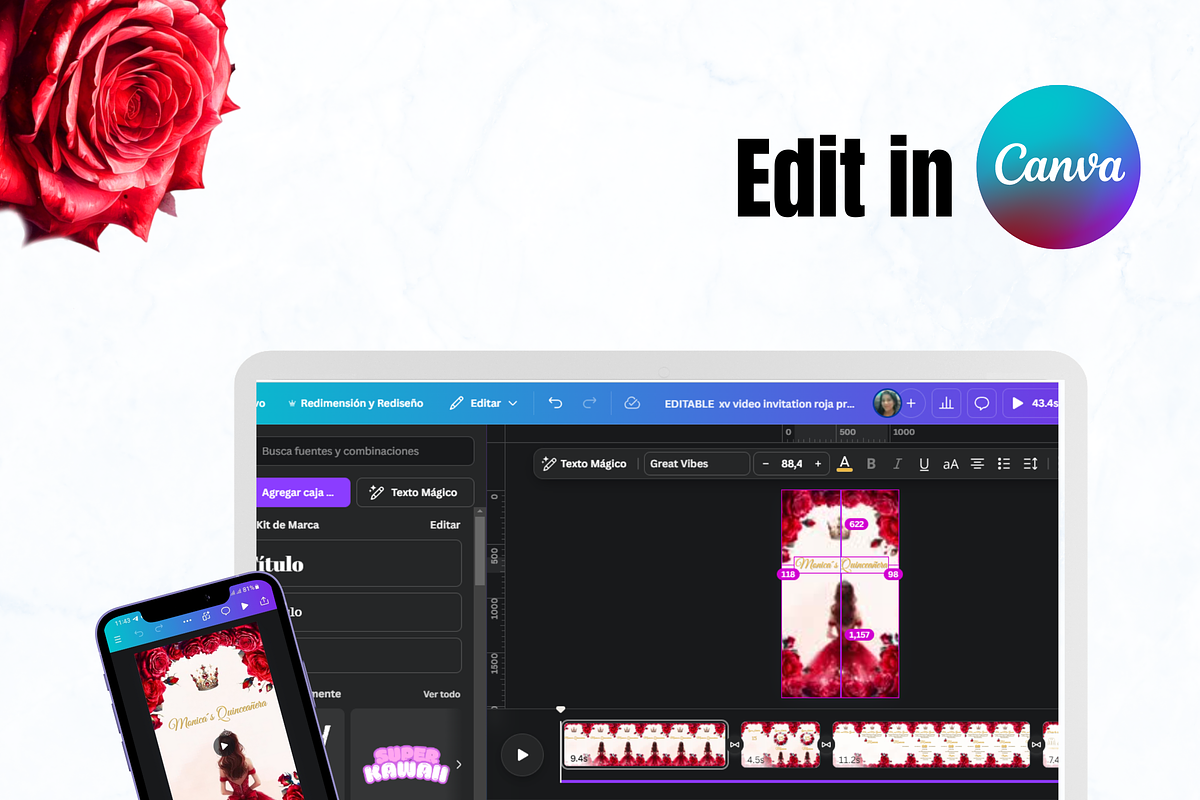This screenshot has width=1200, height=800.
Task: Toggle bold formatting
Action: coord(871,463)
